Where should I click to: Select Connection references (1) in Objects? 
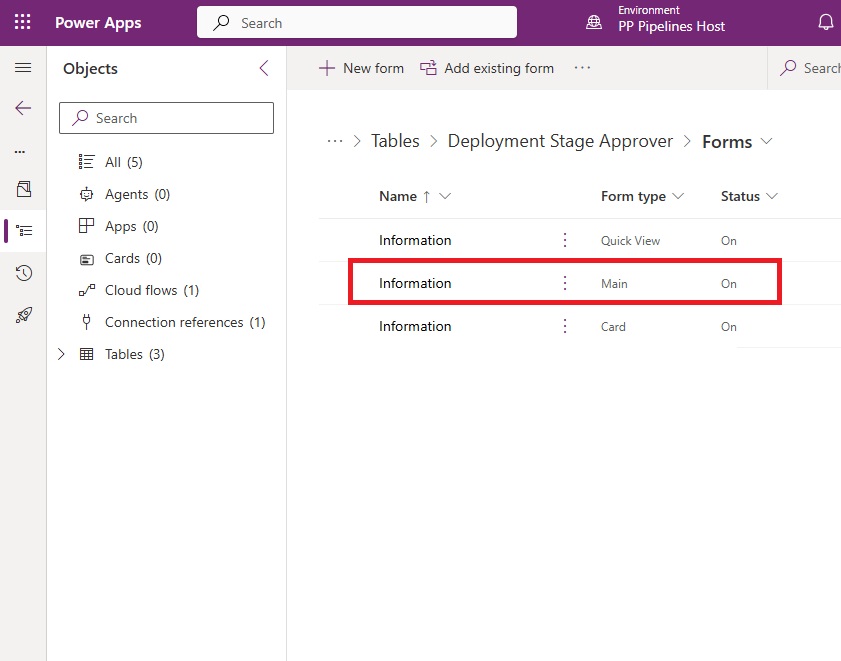click(185, 322)
